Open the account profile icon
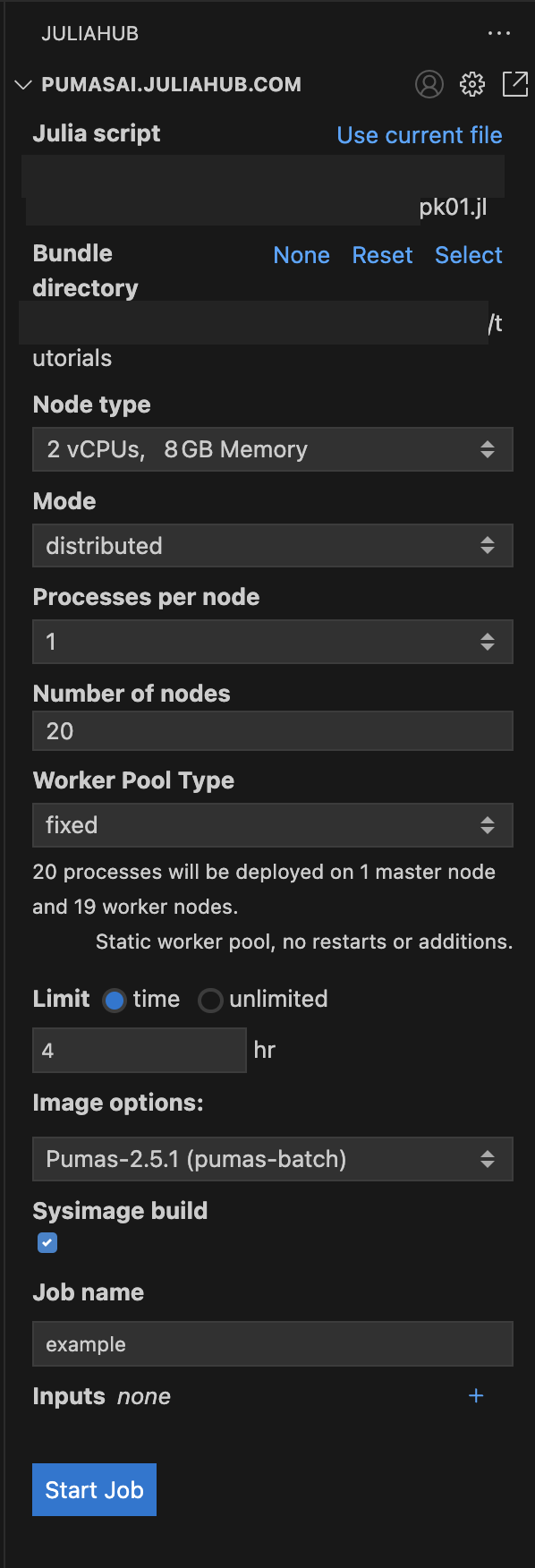Screen dimensions: 535x1568 click(x=429, y=84)
